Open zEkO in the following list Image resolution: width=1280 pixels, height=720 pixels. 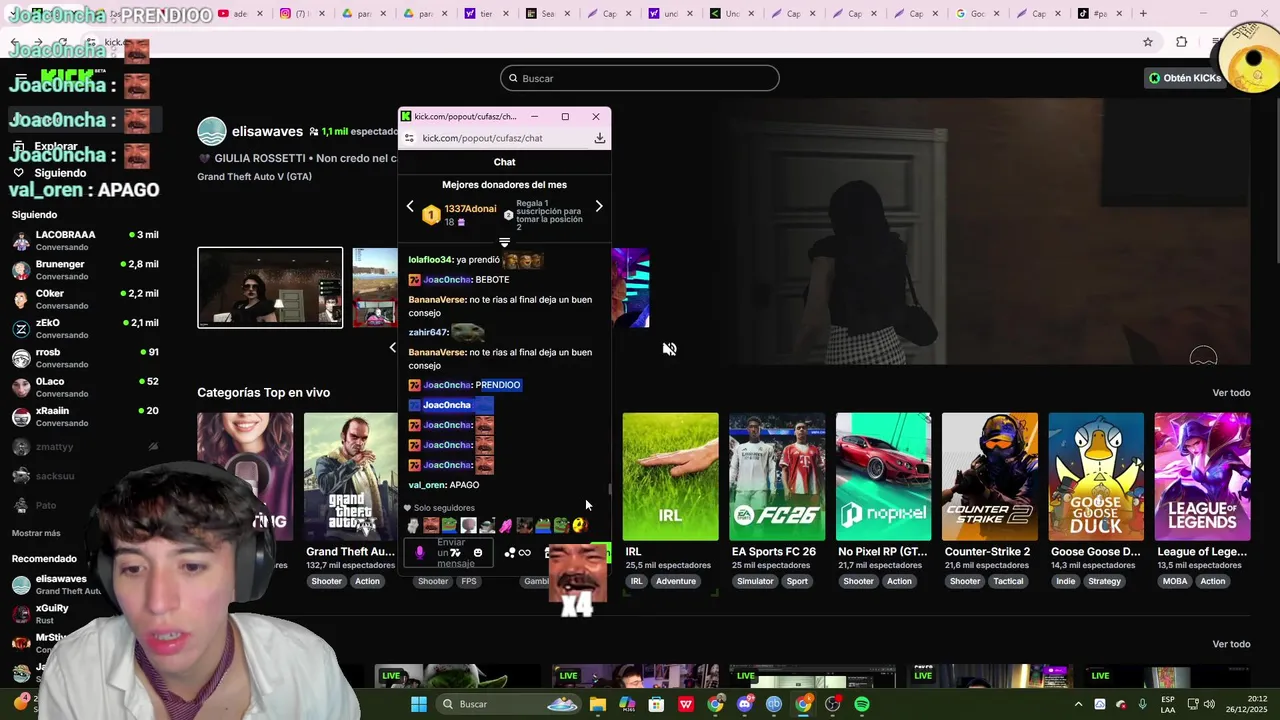(x=85, y=329)
